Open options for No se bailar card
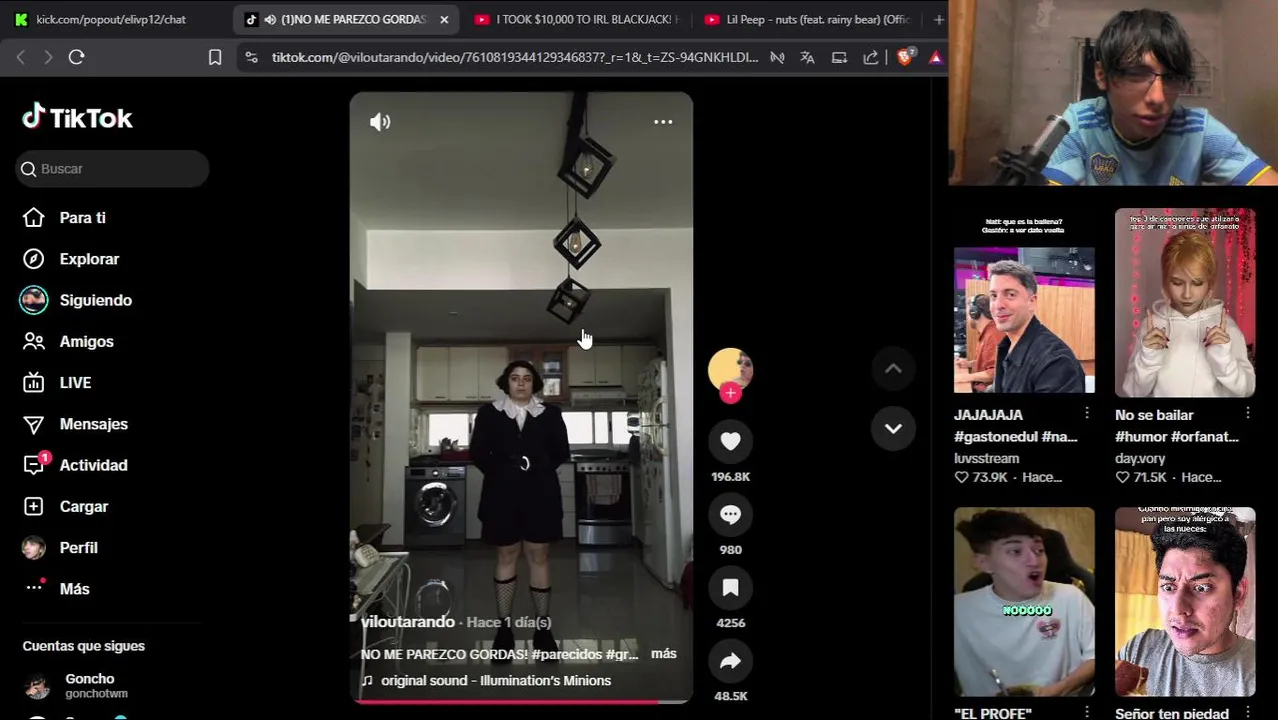Image resolution: width=1278 pixels, height=720 pixels. [1248, 413]
